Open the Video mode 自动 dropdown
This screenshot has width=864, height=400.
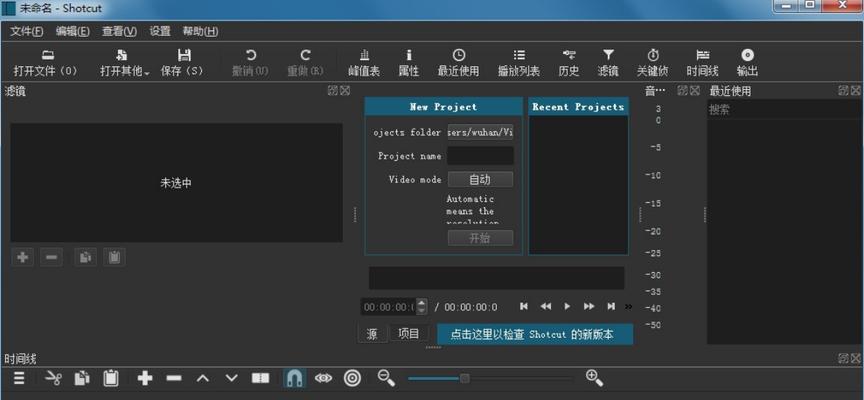coord(480,180)
